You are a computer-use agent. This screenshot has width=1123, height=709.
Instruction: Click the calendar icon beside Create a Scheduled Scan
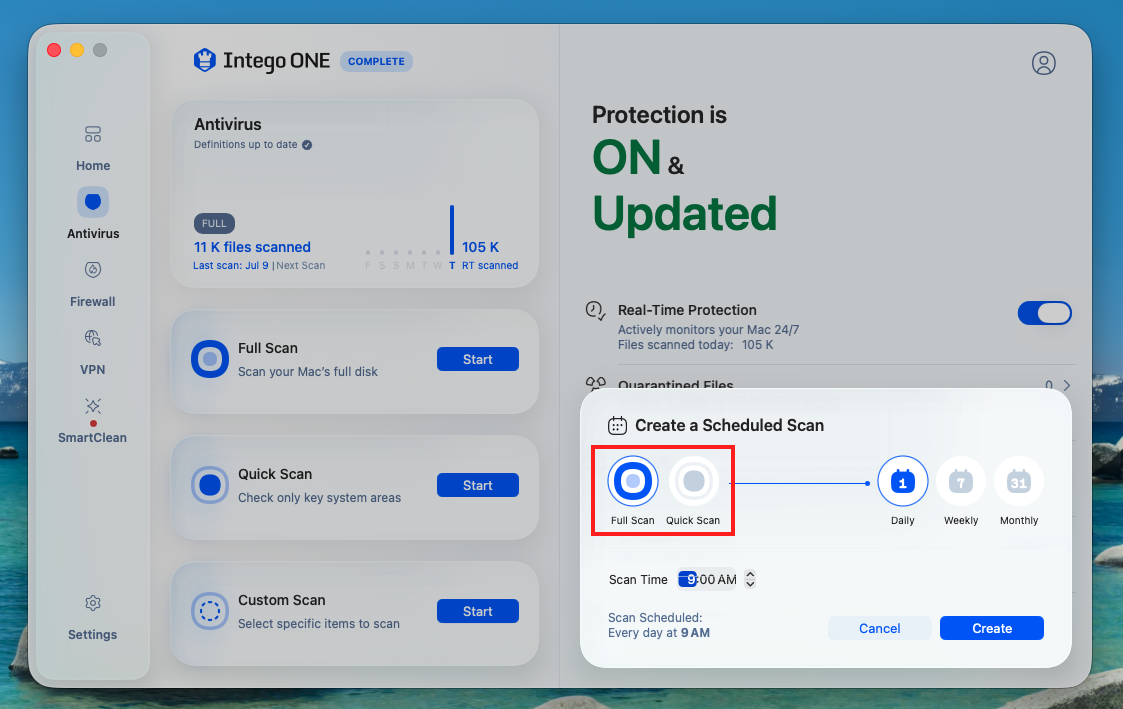point(617,425)
